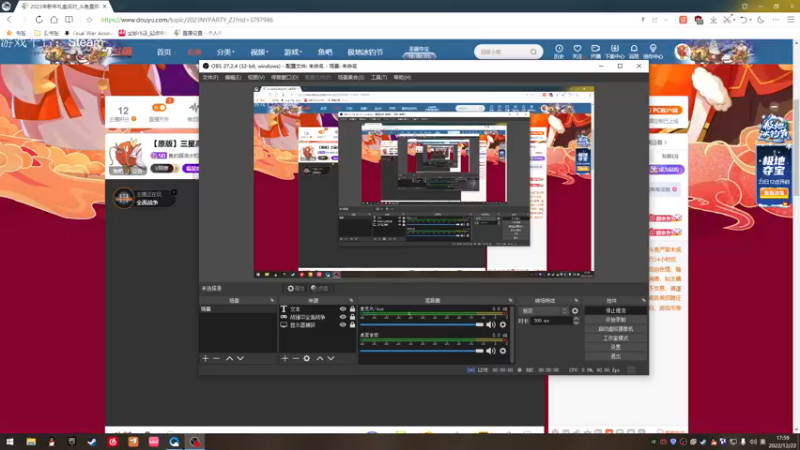Hide the text source via its eye icon
The image size is (800, 450).
[x=343, y=309]
